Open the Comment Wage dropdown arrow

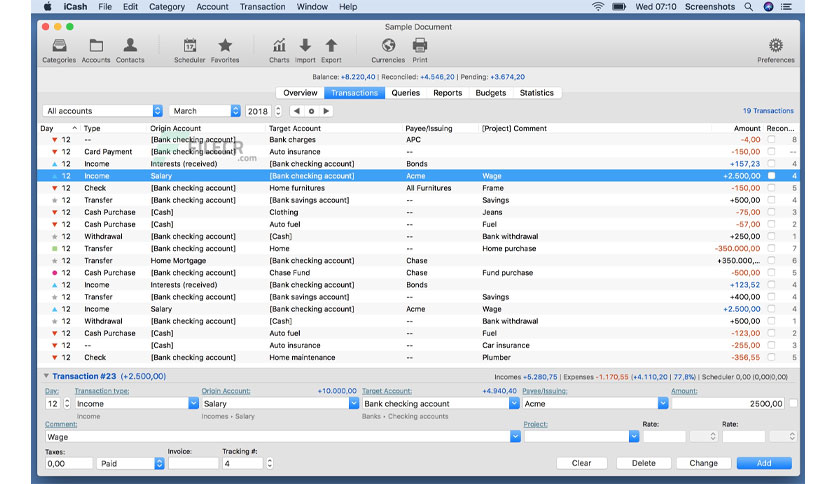tap(515, 437)
